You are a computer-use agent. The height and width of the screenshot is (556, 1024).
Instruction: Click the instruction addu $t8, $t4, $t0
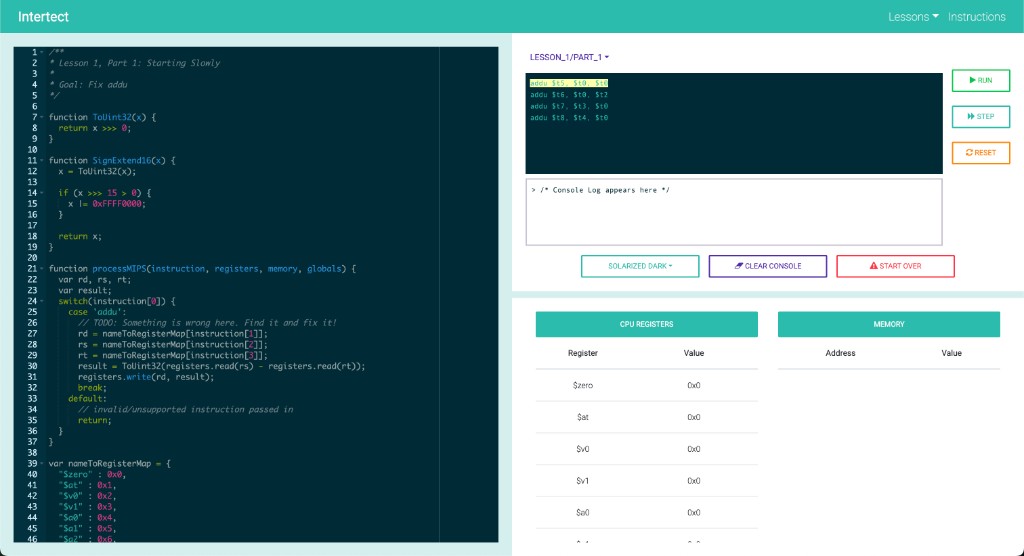pos(569,118)
